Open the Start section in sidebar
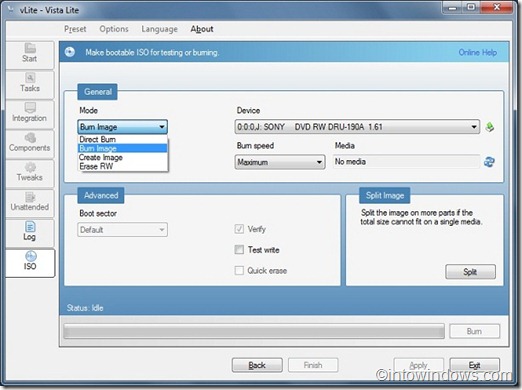Image resolution: width=522 pixels, height=390 pixels. point(30,54)
